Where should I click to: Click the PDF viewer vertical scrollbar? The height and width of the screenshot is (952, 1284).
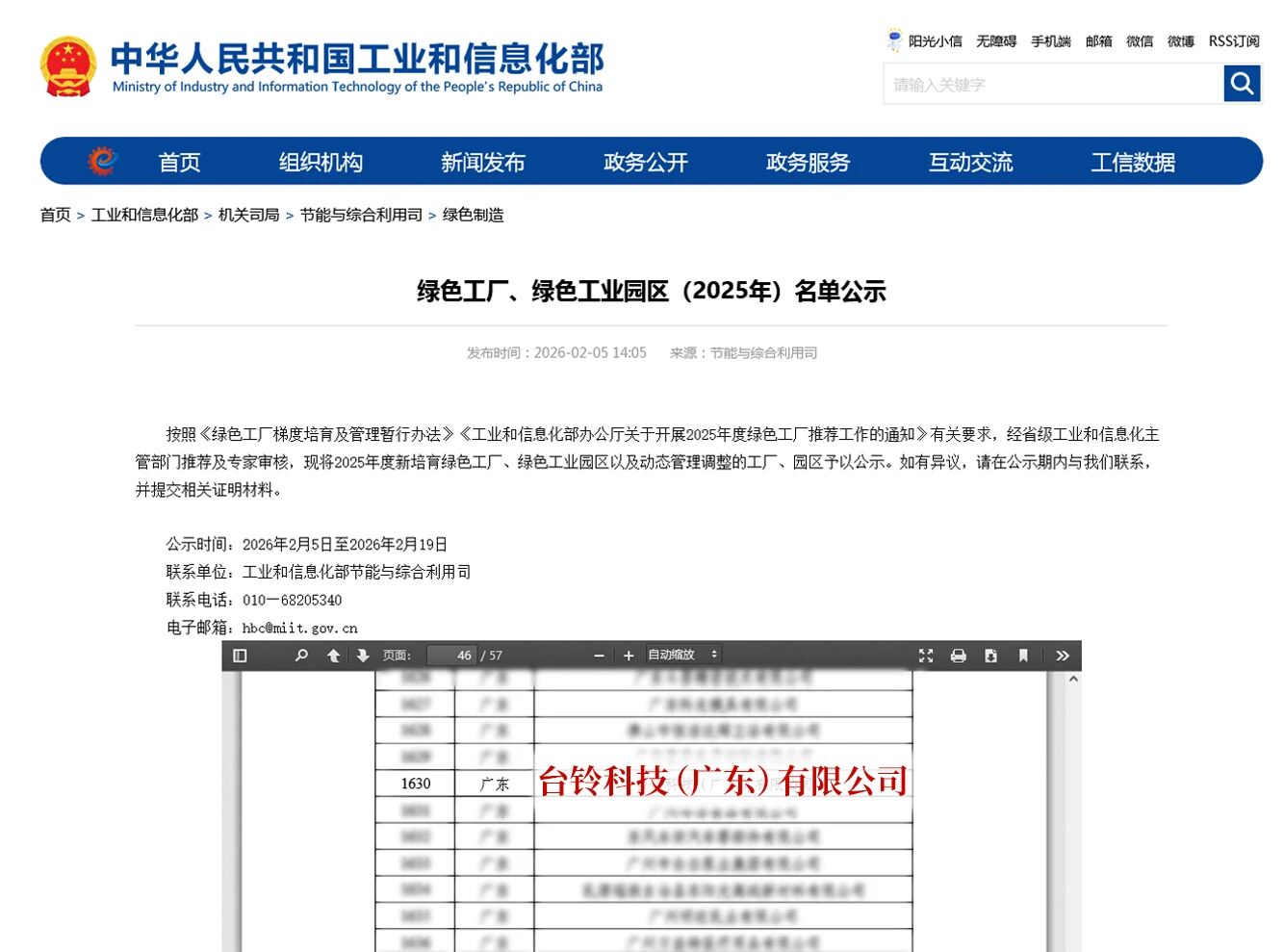point(1072,818)
